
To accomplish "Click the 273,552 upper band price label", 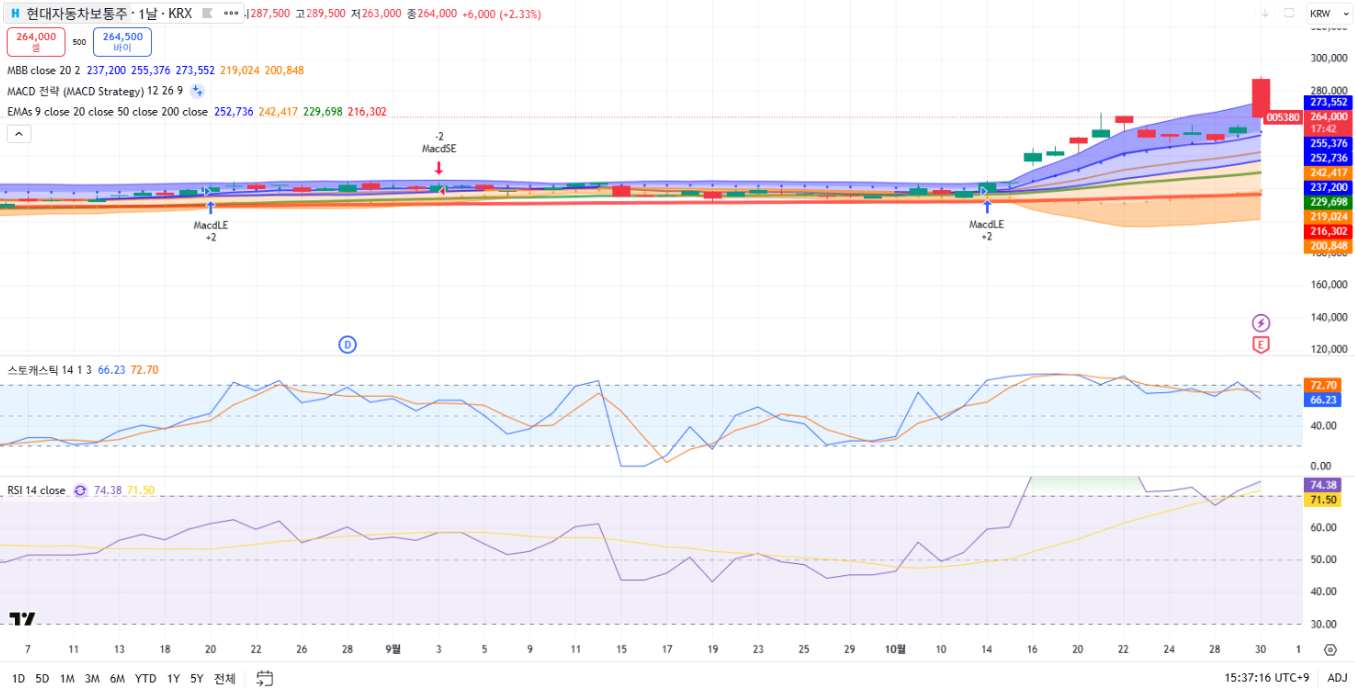I will [1328, 102].
